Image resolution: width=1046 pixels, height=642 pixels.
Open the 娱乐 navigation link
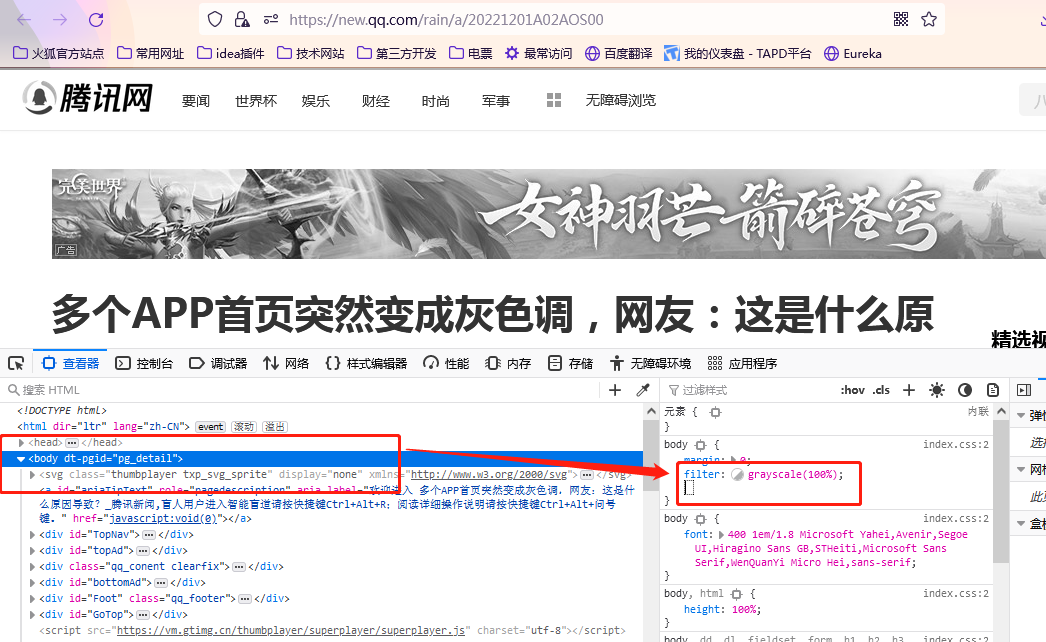coord(316,101)
